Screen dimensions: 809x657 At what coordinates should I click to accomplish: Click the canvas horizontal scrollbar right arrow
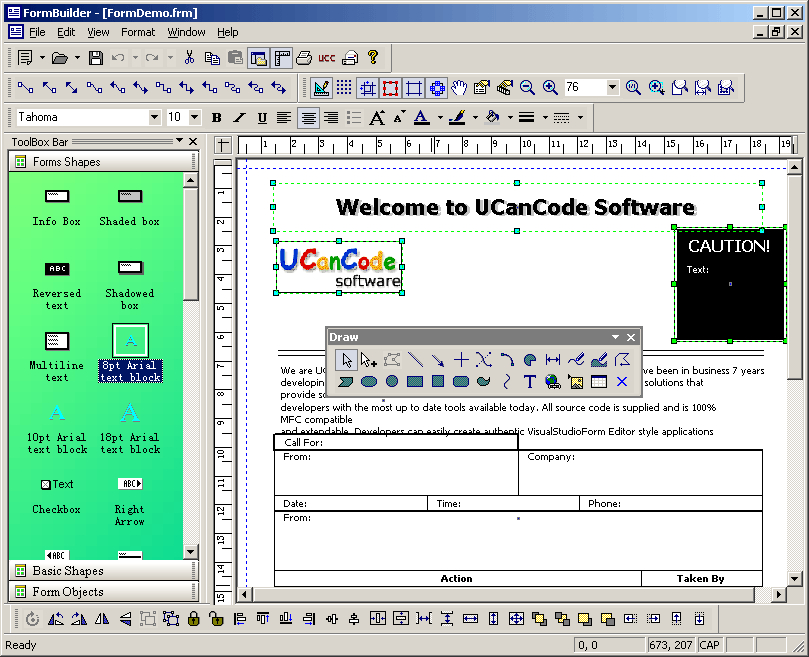778,595
